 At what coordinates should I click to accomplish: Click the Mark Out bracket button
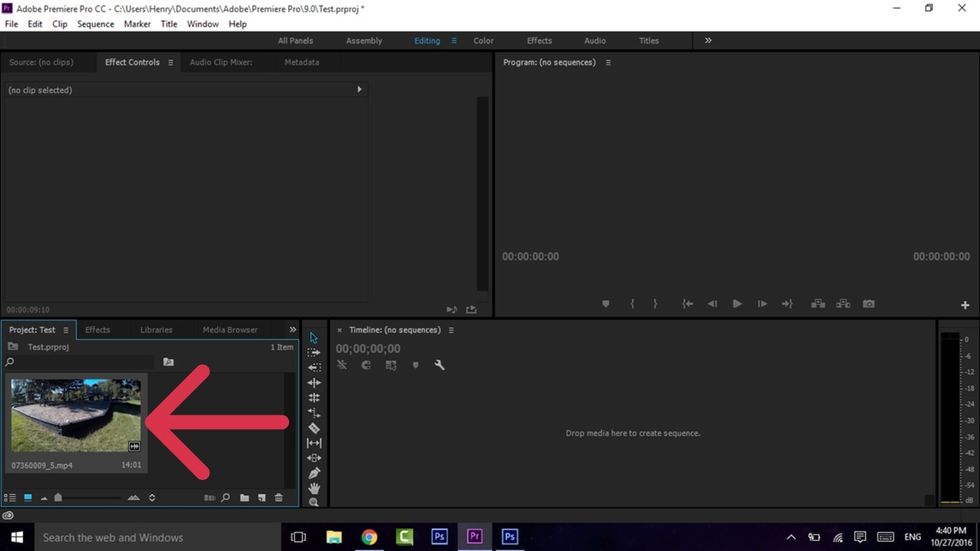tap(655, 304)
